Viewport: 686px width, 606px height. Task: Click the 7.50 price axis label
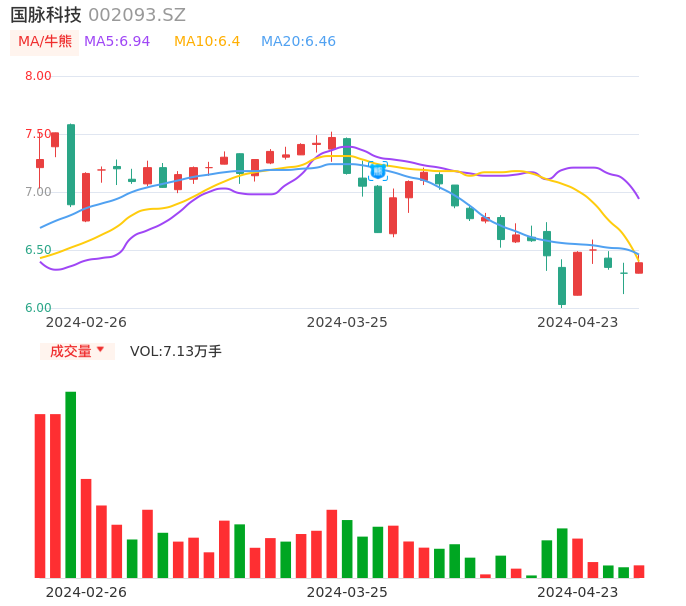click(38, 134)
